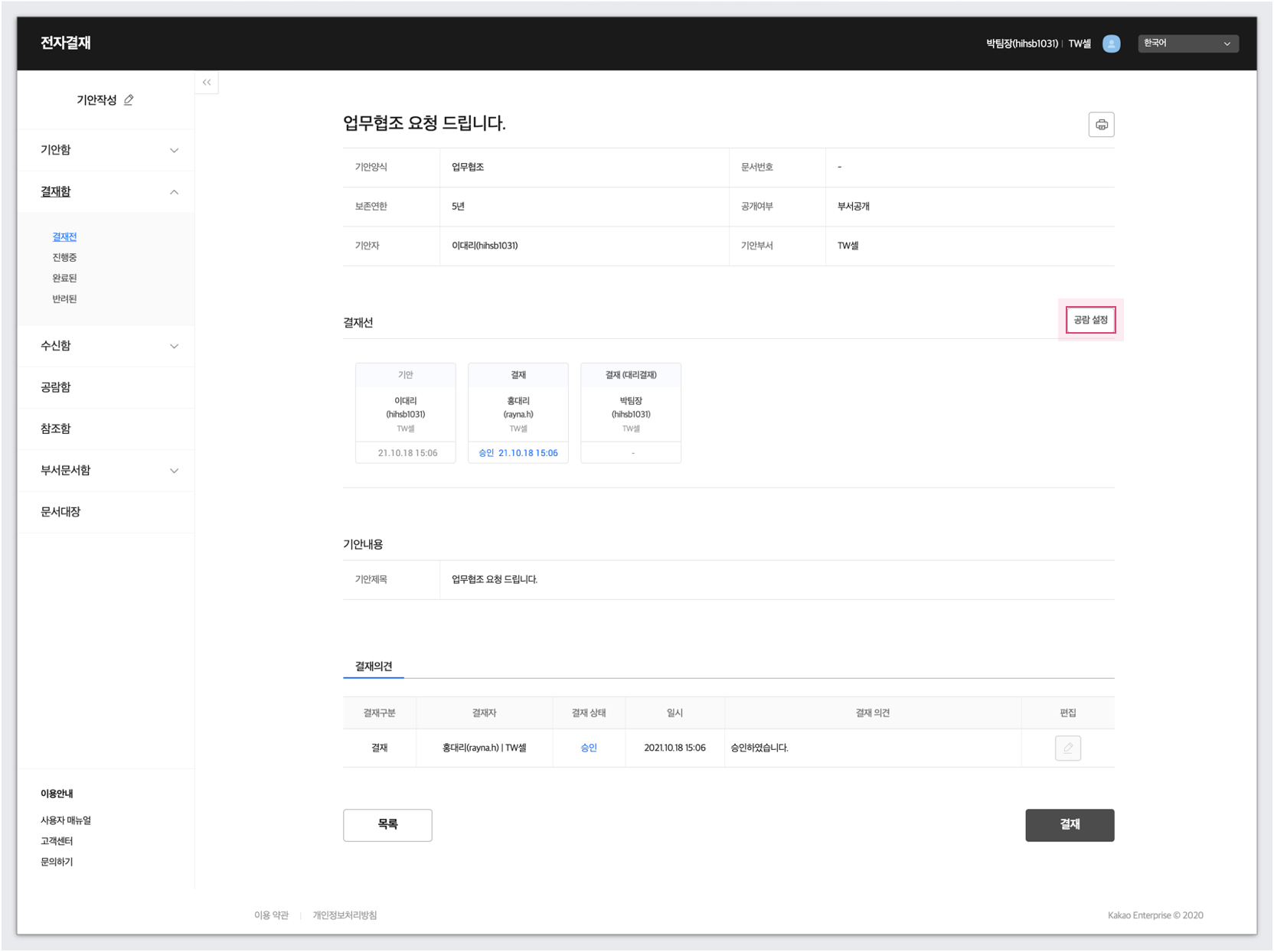
Task: Click the 결재 상태 column header
Action: [589, 713]
